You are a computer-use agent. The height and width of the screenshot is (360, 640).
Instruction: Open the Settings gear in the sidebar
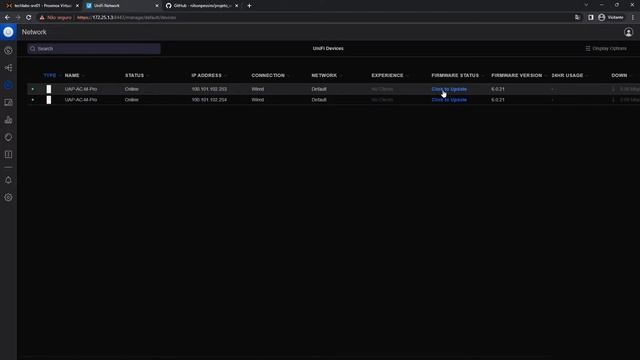8,197
